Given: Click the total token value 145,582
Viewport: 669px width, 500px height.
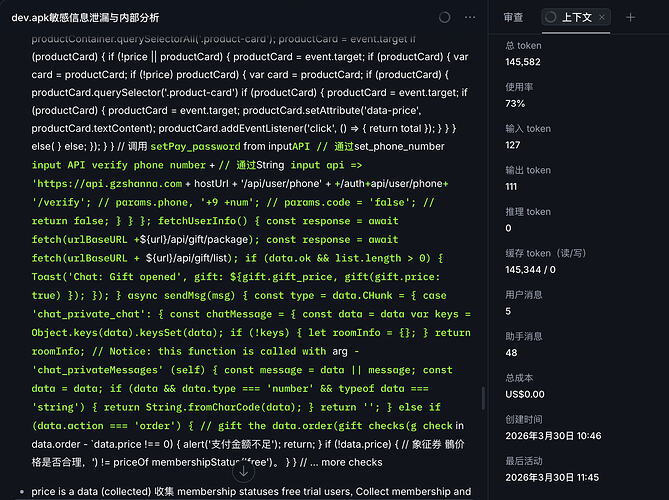Looking at the screenshot, I should 523,62.
